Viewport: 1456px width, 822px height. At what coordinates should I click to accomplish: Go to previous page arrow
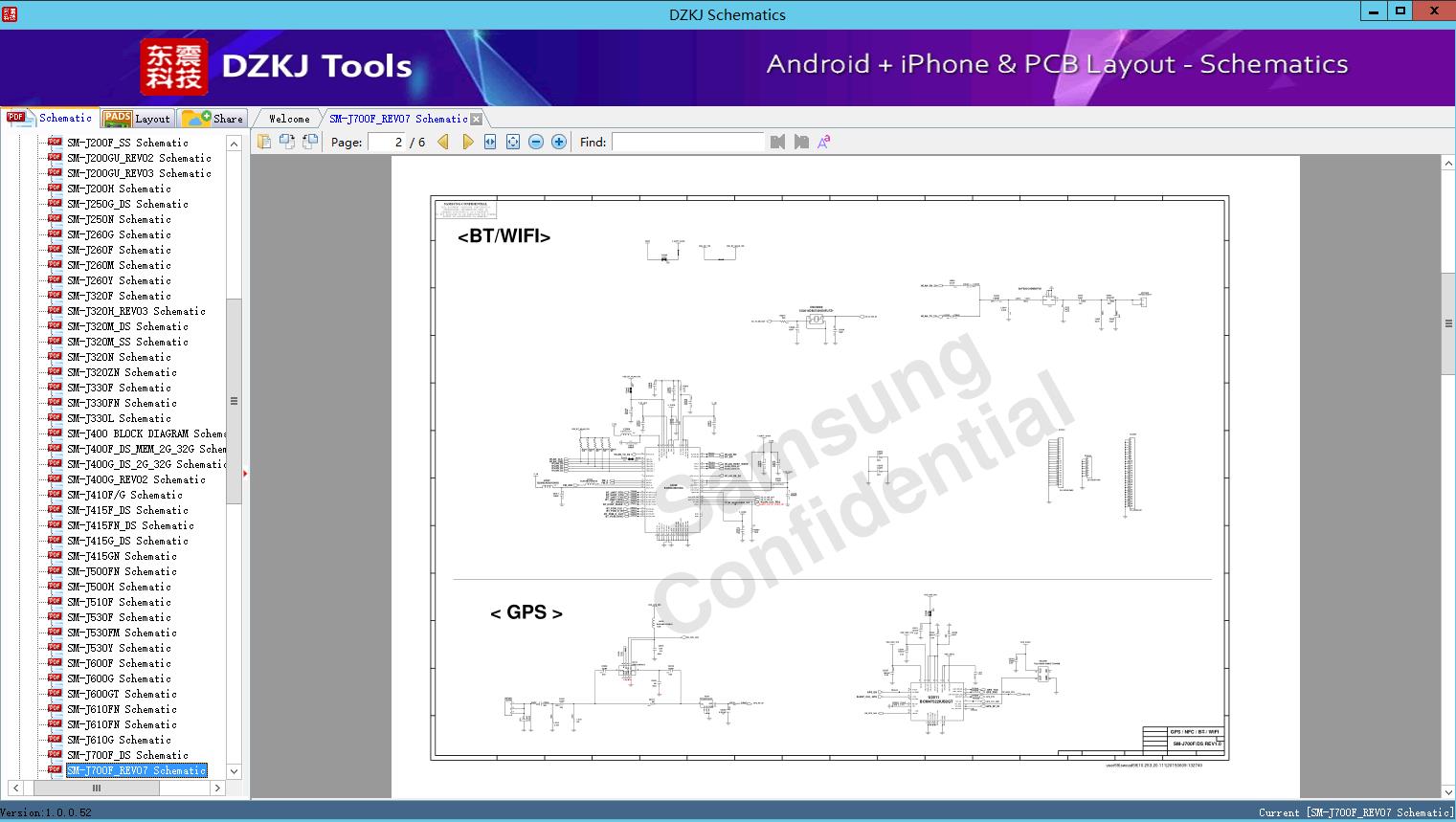443,142
